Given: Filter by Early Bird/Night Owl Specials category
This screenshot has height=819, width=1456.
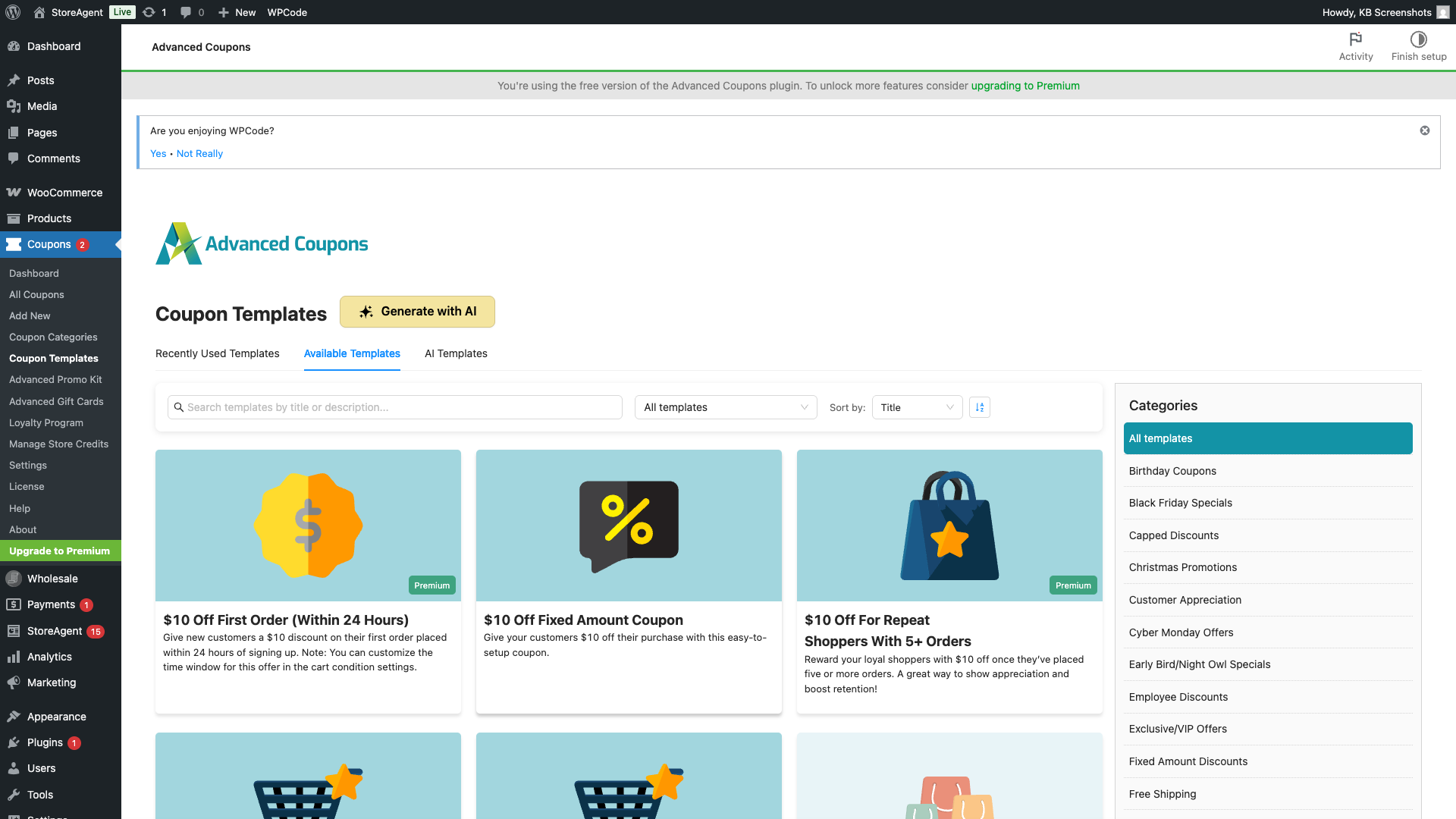Looking at the screenshot, I should (1268, 664).
